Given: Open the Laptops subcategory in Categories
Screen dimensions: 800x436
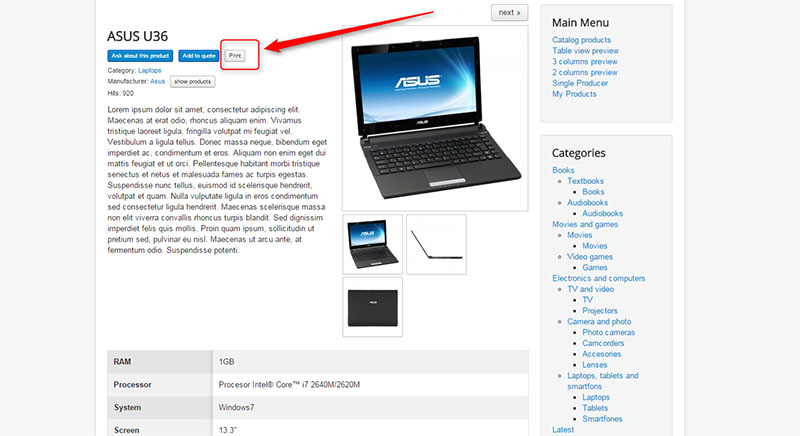Looking at the screenshot, I should coord(596,397).
